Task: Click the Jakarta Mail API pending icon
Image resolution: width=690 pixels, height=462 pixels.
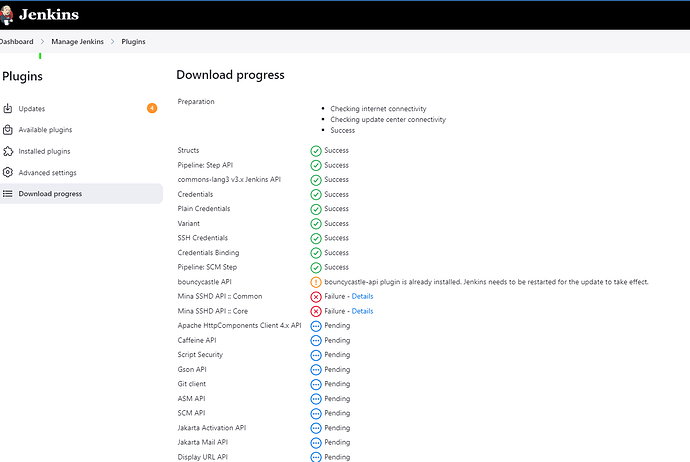Action: [316, 443]
